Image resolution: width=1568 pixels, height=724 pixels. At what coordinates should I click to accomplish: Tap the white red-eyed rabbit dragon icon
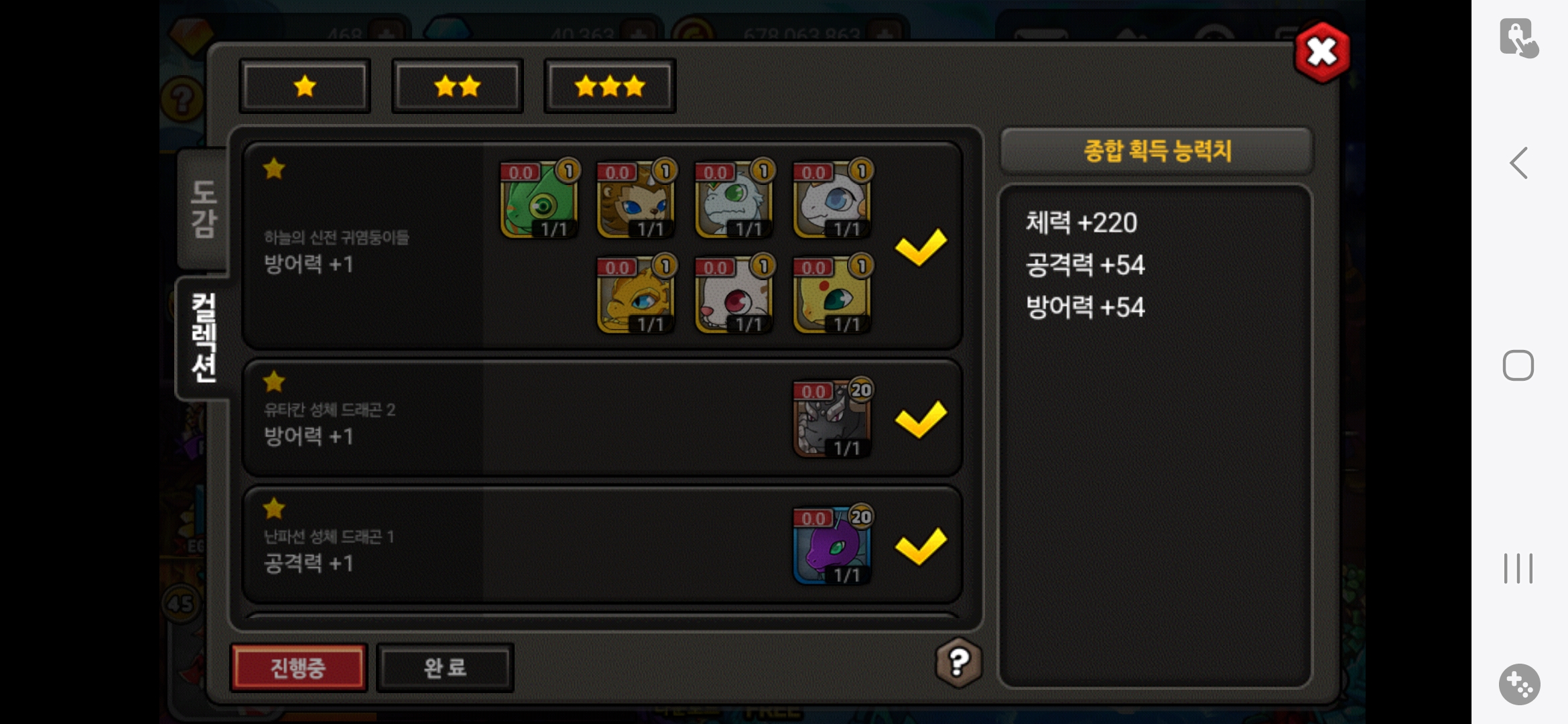click(x=734, y=294)
